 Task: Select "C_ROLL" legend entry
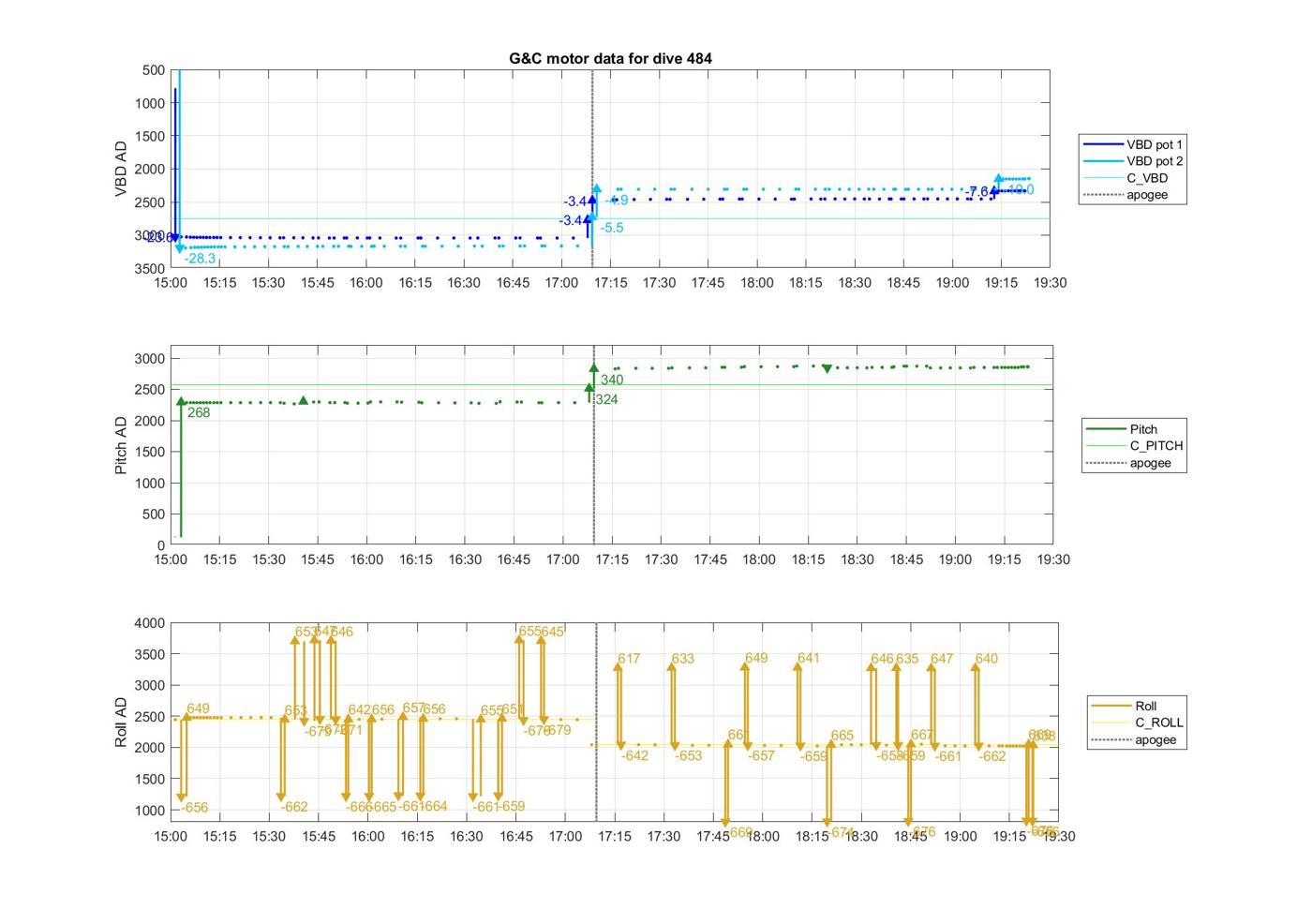pyautogui.click(x=1137, y=723)
